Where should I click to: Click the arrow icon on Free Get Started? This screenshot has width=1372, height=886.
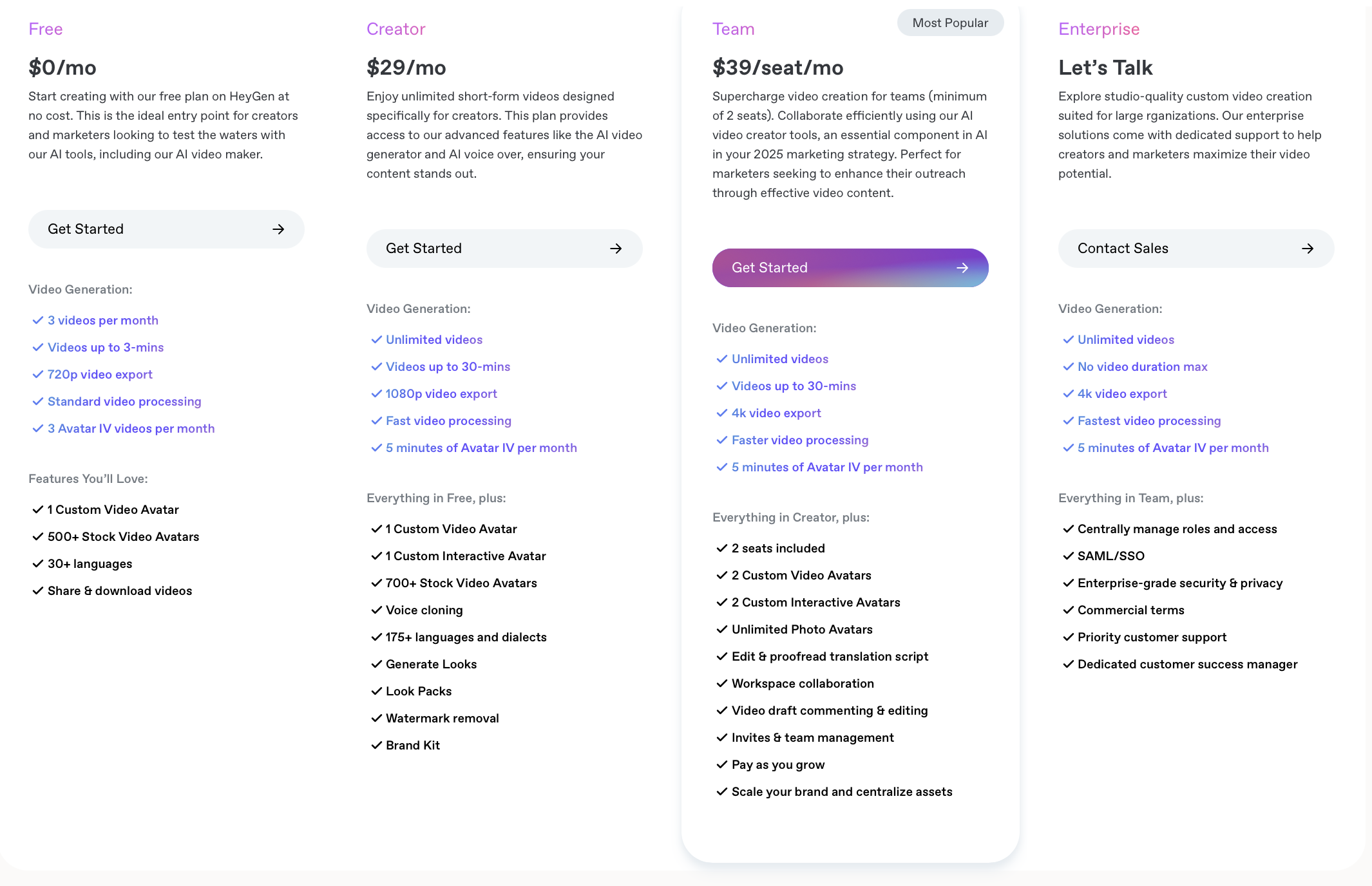pyautogui.click(x=278, y=229)
